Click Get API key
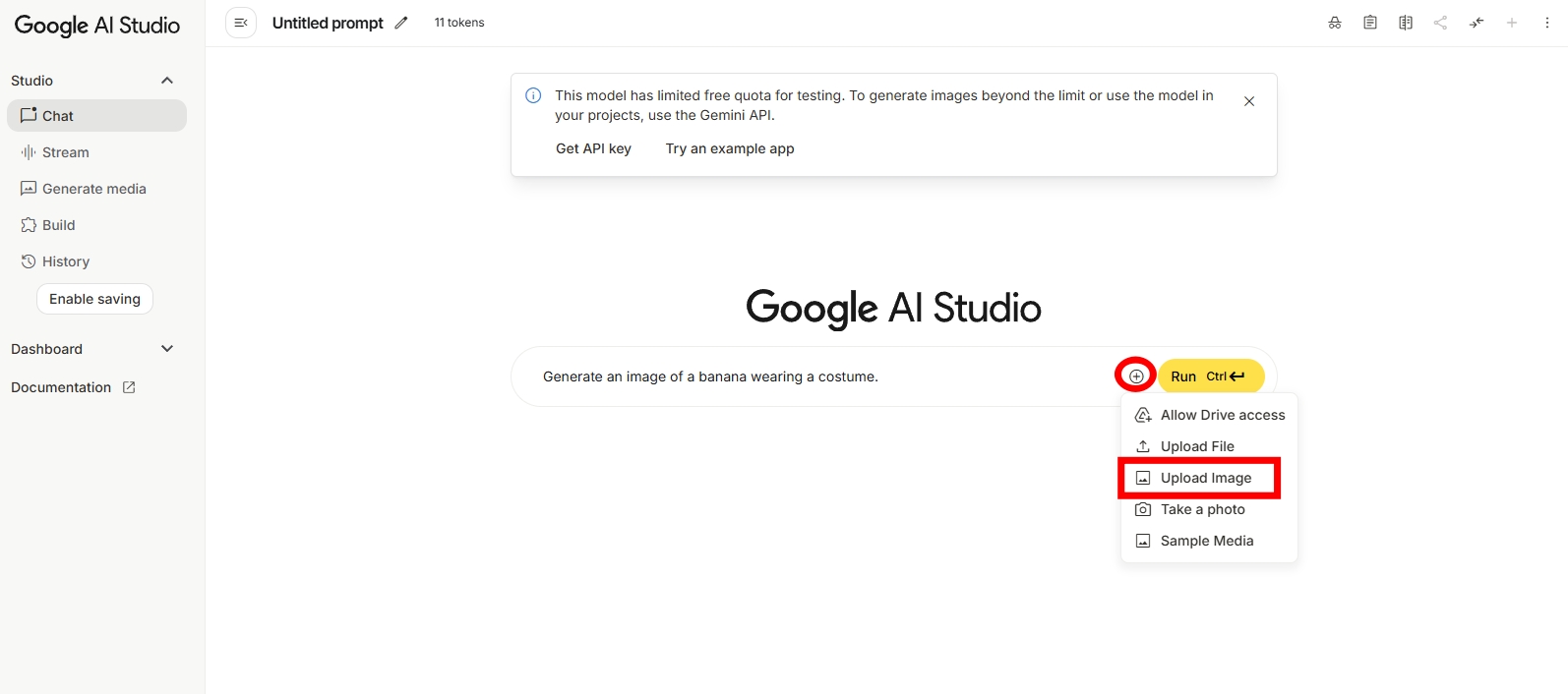Viewport: 1568px width, 694px height. click(x=593, y=148)
